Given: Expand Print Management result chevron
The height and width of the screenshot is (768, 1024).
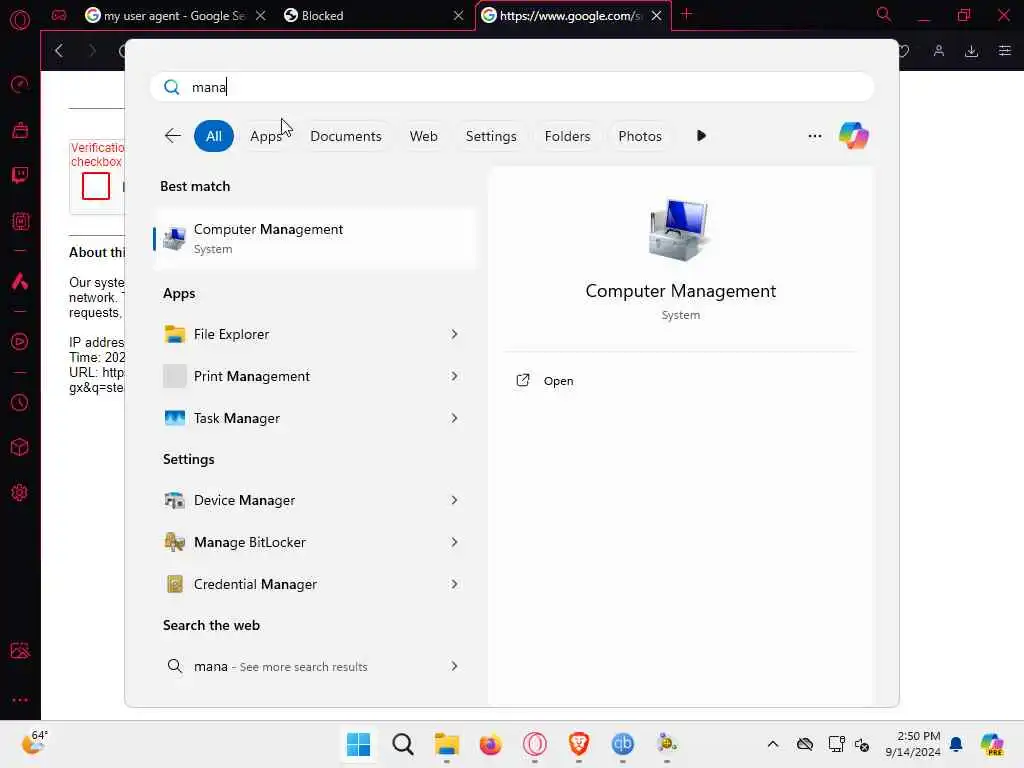Looking at the screenshot, I should click(455, 376).
